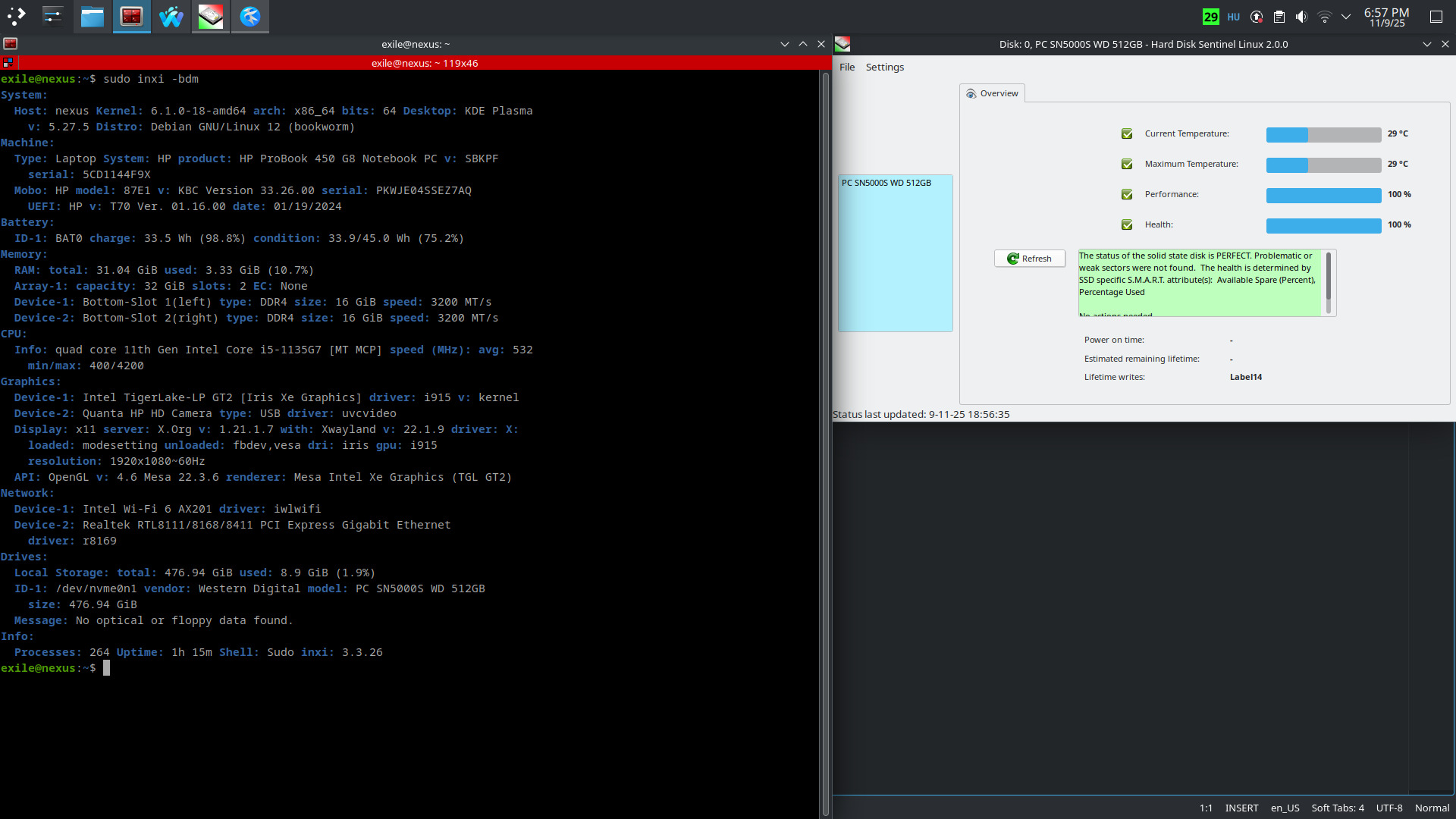Toggle the Health checkbox

(x=1127, y=225)
